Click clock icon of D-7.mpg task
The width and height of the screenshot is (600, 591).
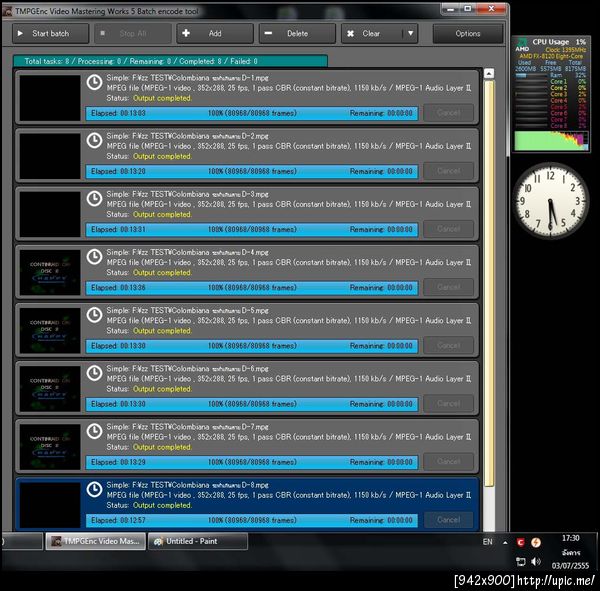tap(94, 431)
